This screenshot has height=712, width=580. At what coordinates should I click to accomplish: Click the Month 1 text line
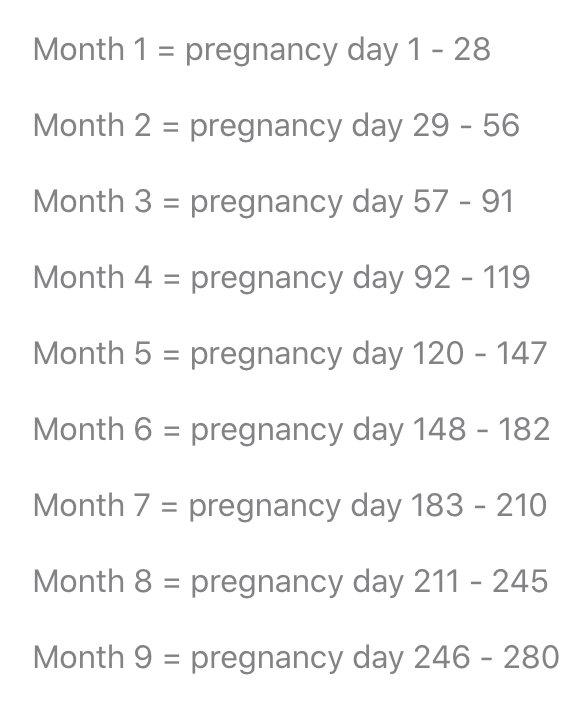point(262,49)
